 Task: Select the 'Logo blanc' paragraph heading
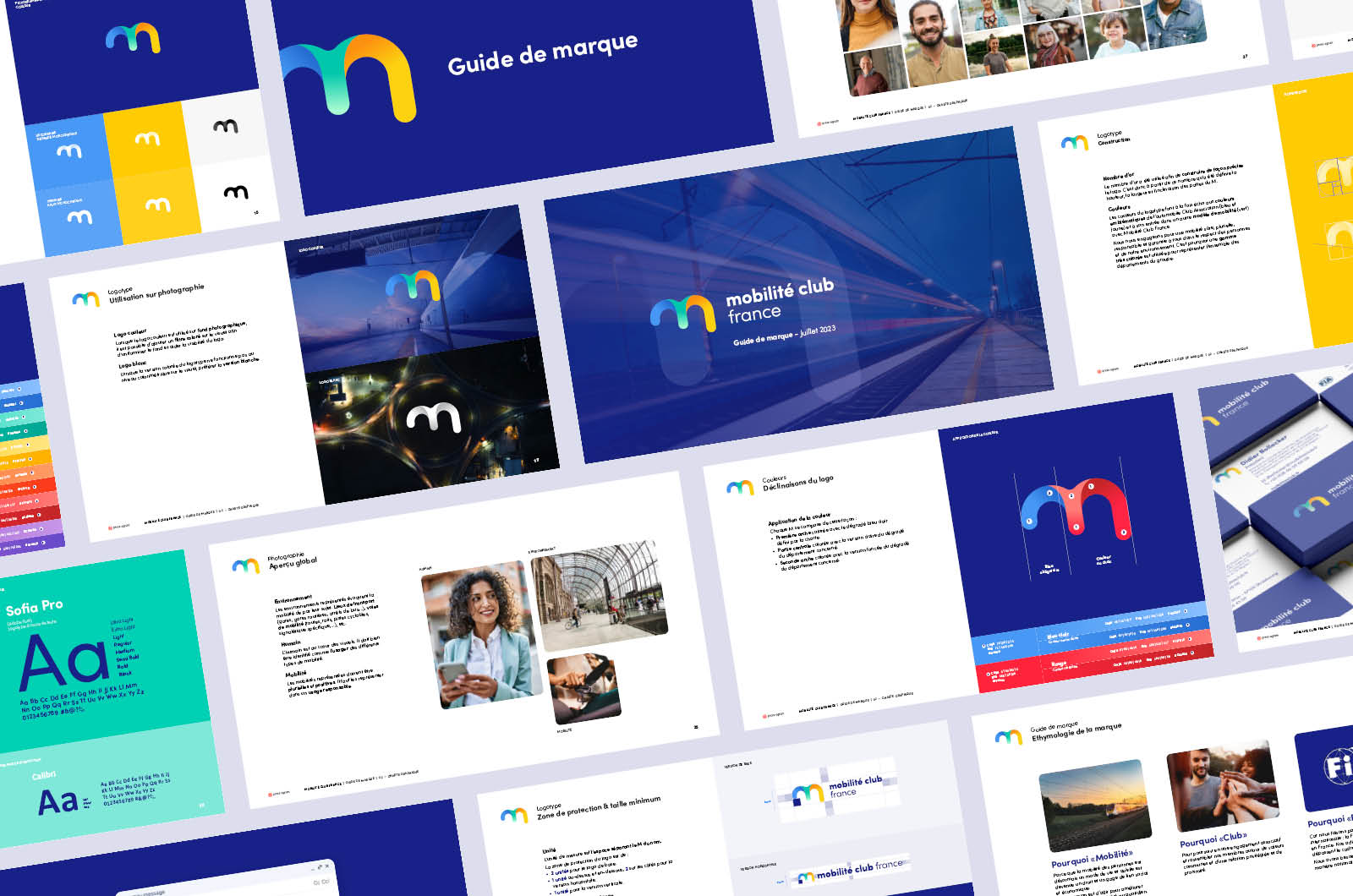coord(133,364)
